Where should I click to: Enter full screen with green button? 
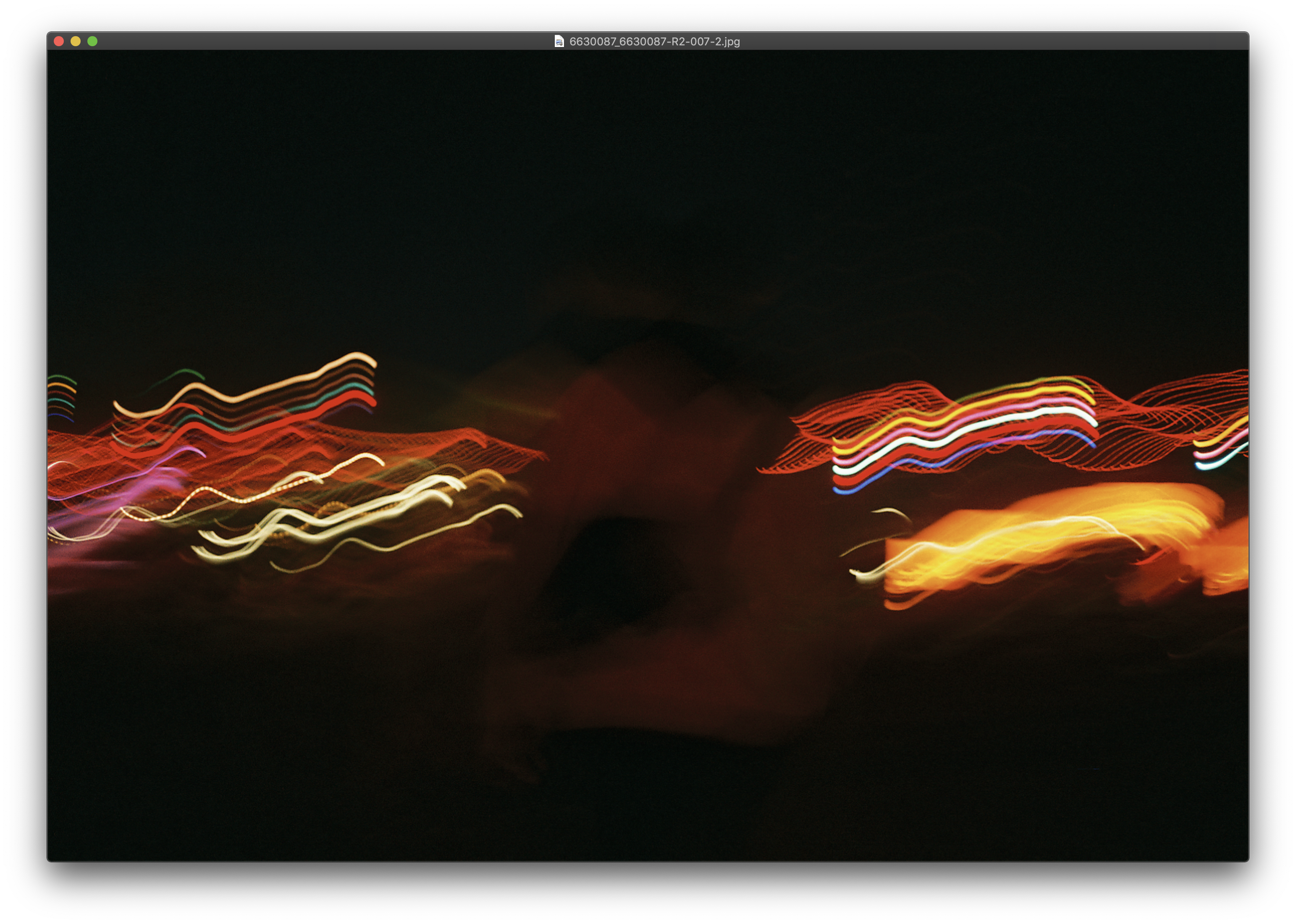pos(93,41)
